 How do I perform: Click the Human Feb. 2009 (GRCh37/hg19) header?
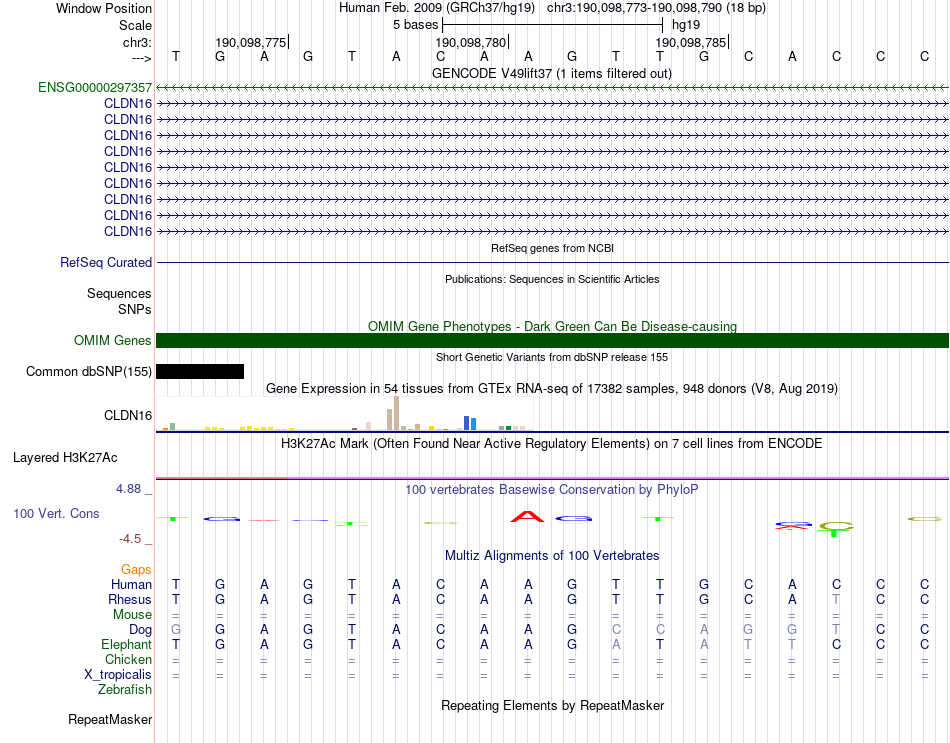coord(437,8)
